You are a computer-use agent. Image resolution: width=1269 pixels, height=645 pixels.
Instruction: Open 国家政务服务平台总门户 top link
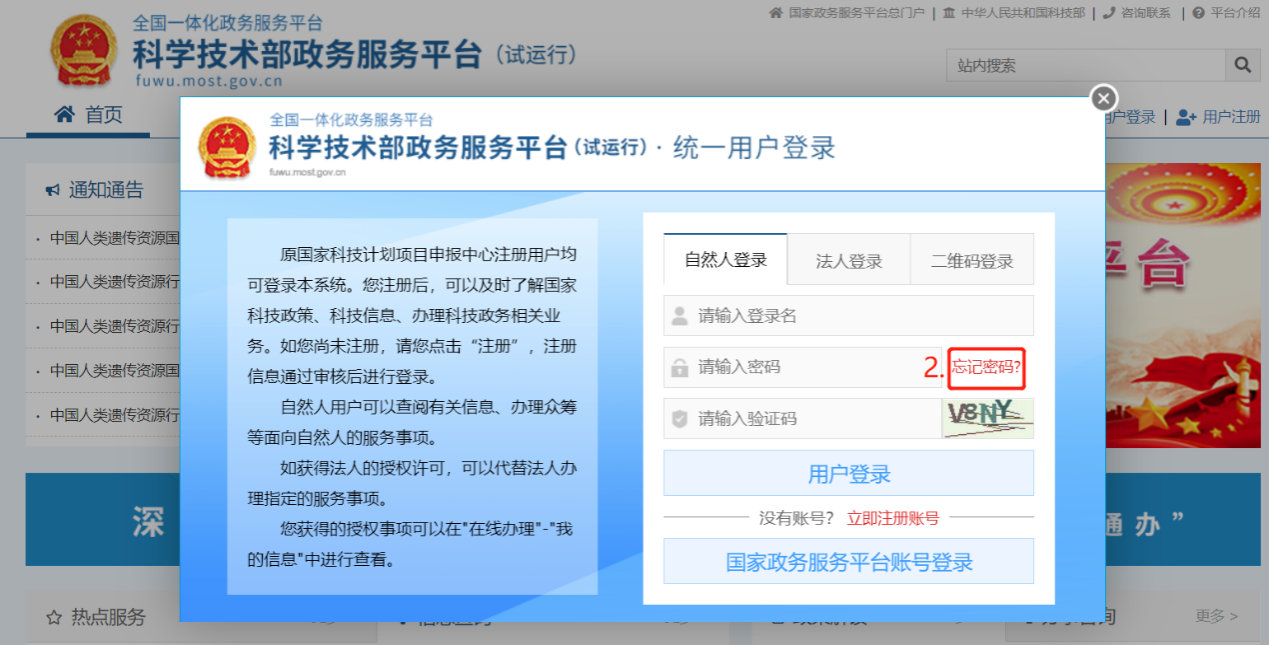coord(856,13)
